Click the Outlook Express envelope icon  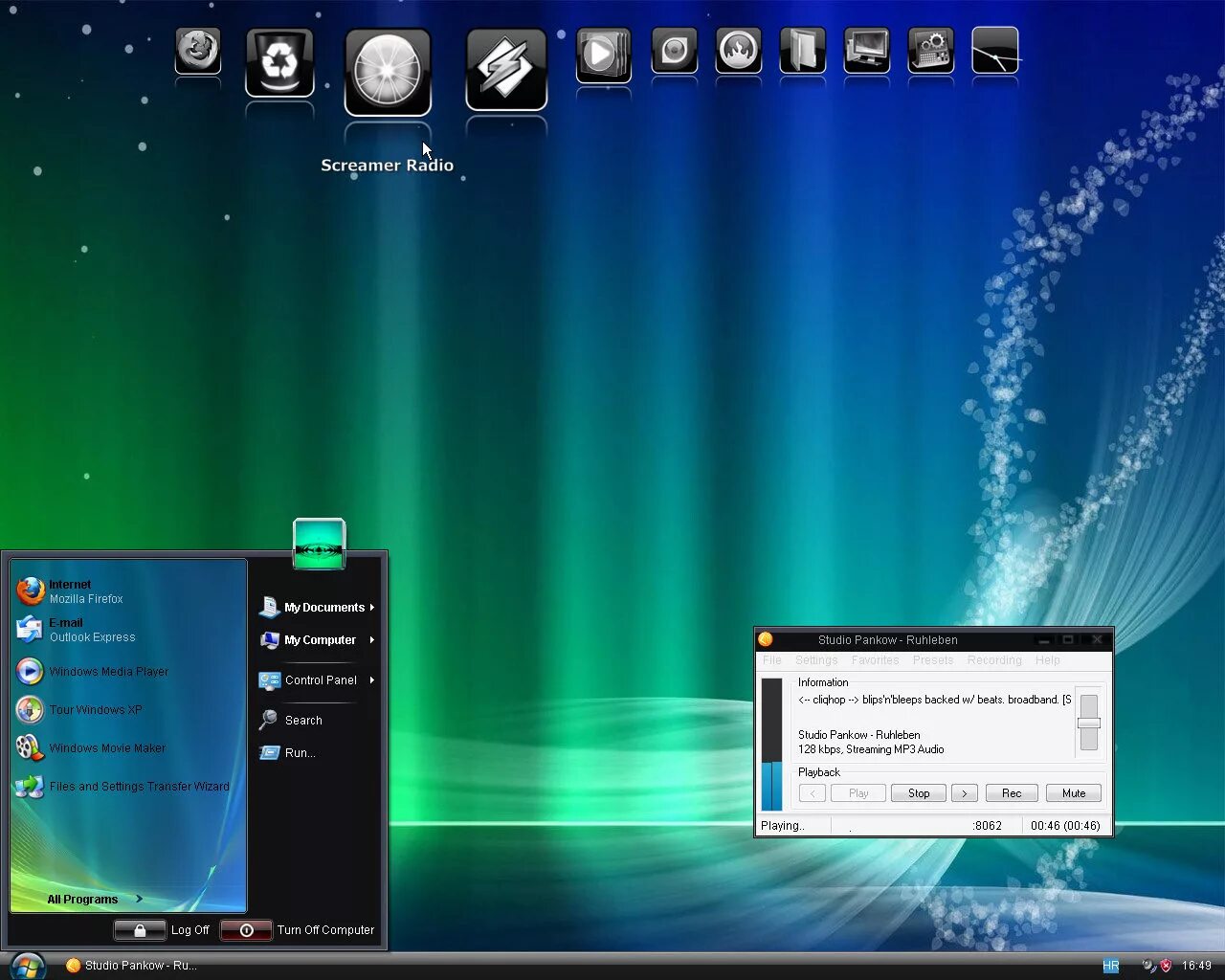pos(30,629)
